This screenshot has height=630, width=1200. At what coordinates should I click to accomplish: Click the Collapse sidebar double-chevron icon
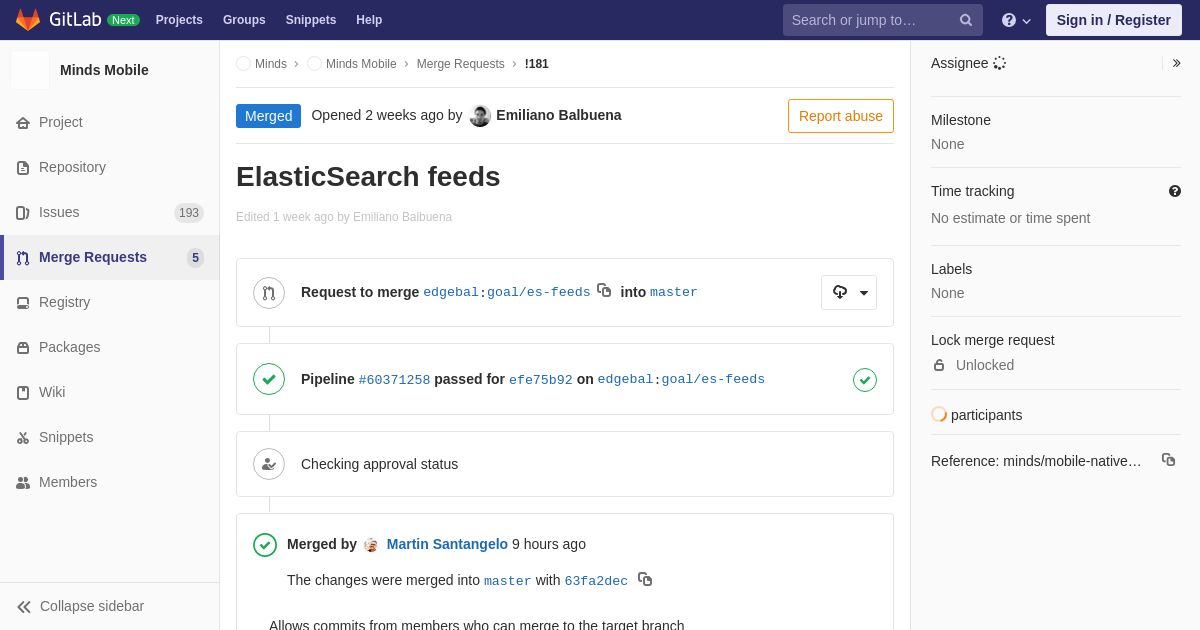click(x=24, y=607)
